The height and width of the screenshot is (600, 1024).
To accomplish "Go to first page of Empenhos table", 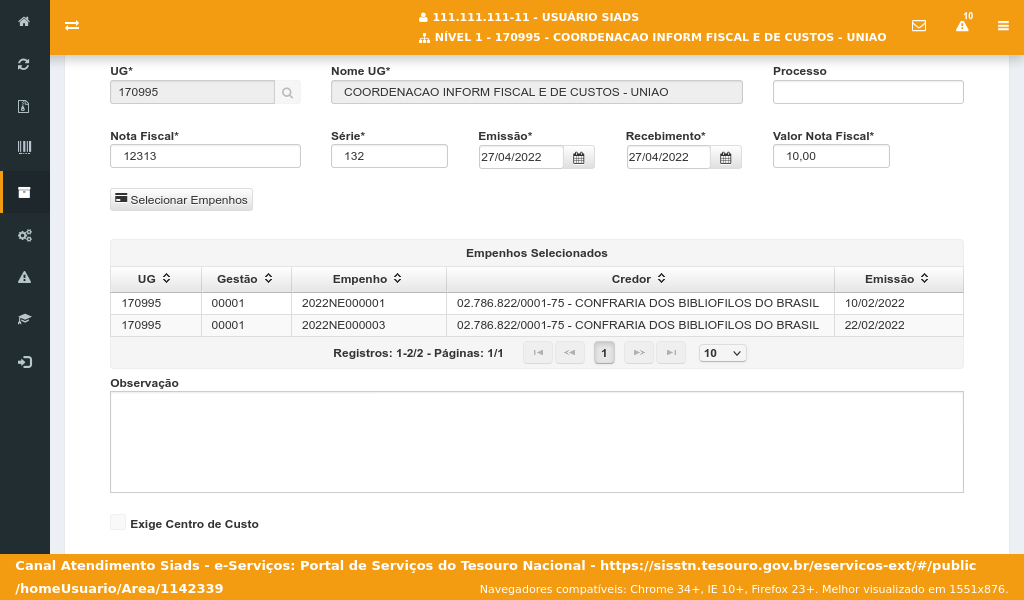I will coord(538,353).
